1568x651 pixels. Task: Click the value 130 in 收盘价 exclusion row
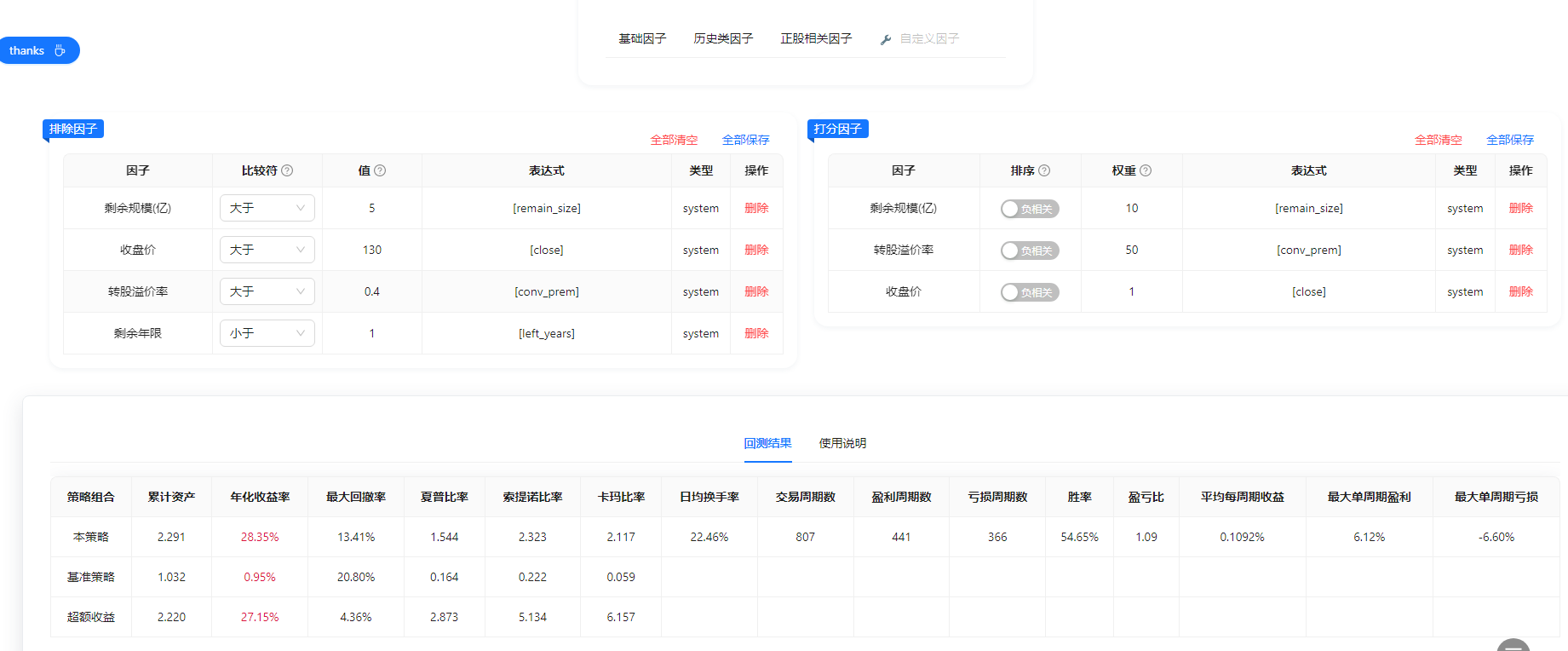(372, 250)
